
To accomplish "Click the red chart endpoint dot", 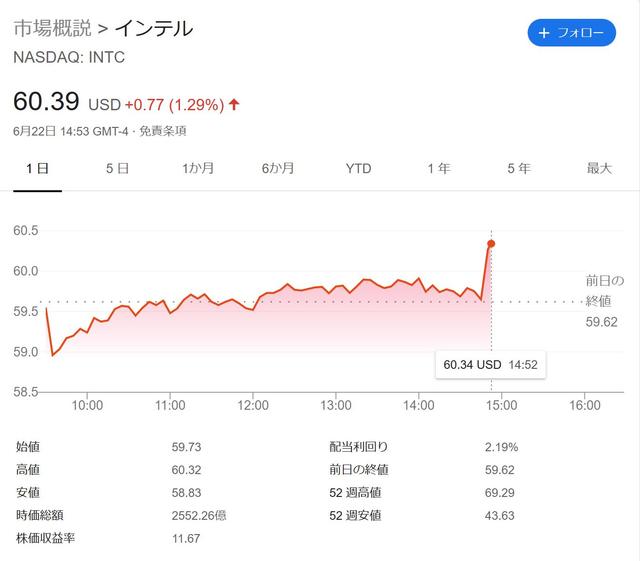I will (x=491, y=243).
